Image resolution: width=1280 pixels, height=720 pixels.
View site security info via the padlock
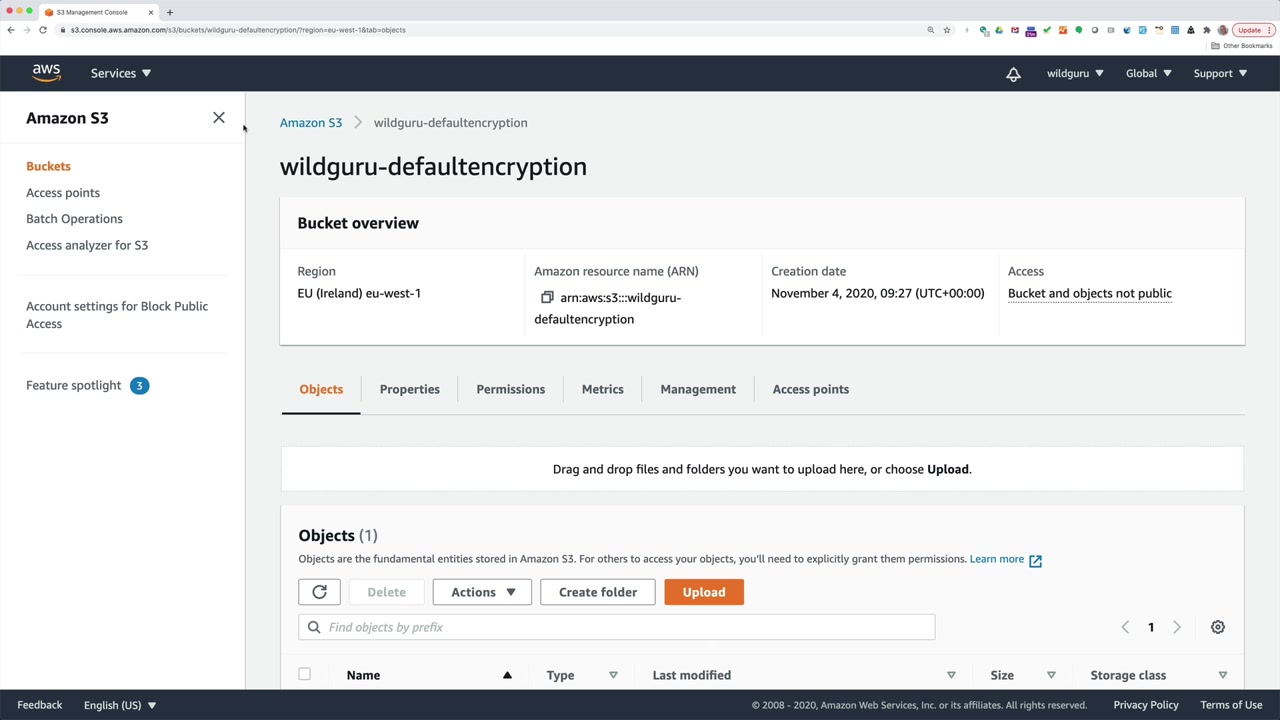coord(62,30)
